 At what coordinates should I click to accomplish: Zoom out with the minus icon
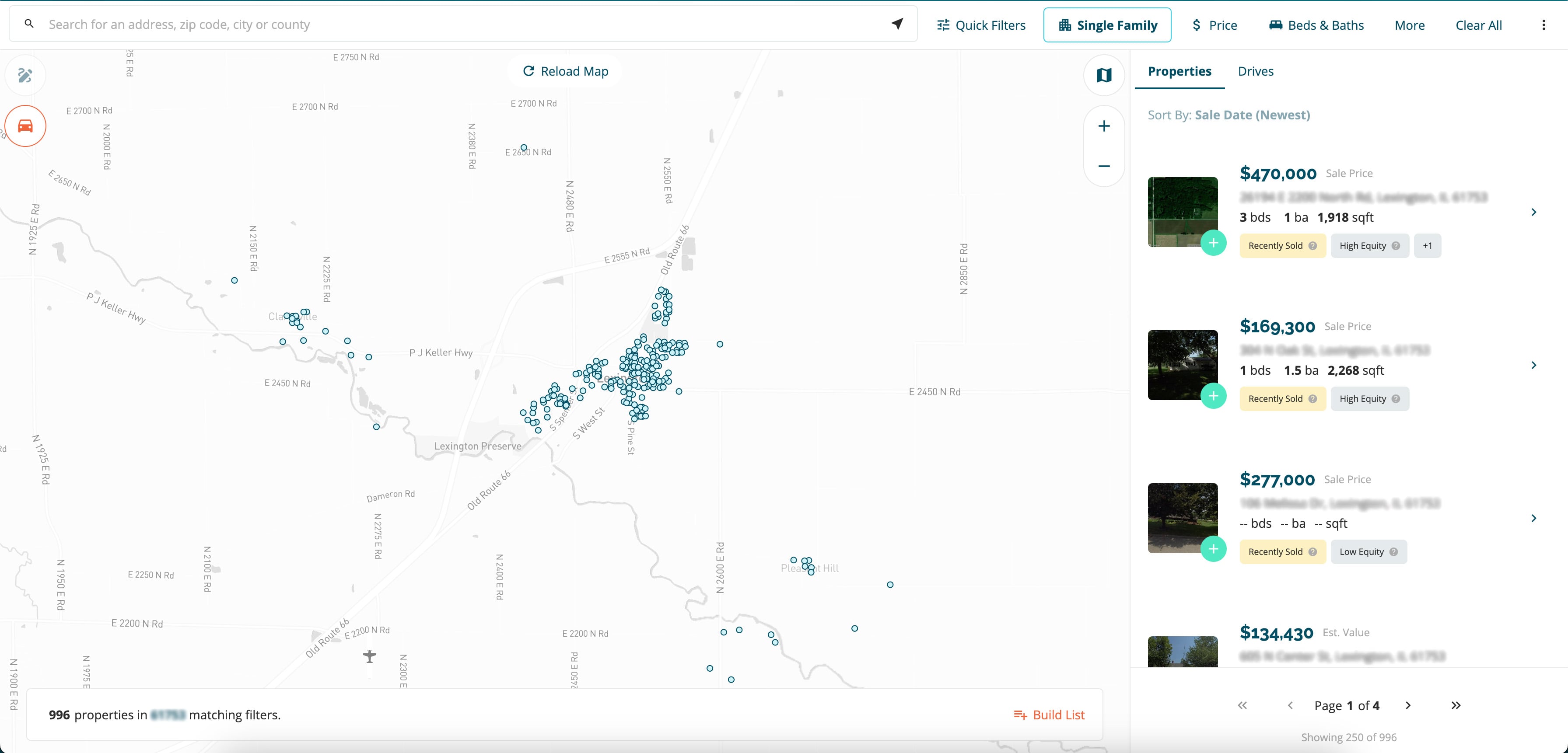click(x=1103, y=166)
